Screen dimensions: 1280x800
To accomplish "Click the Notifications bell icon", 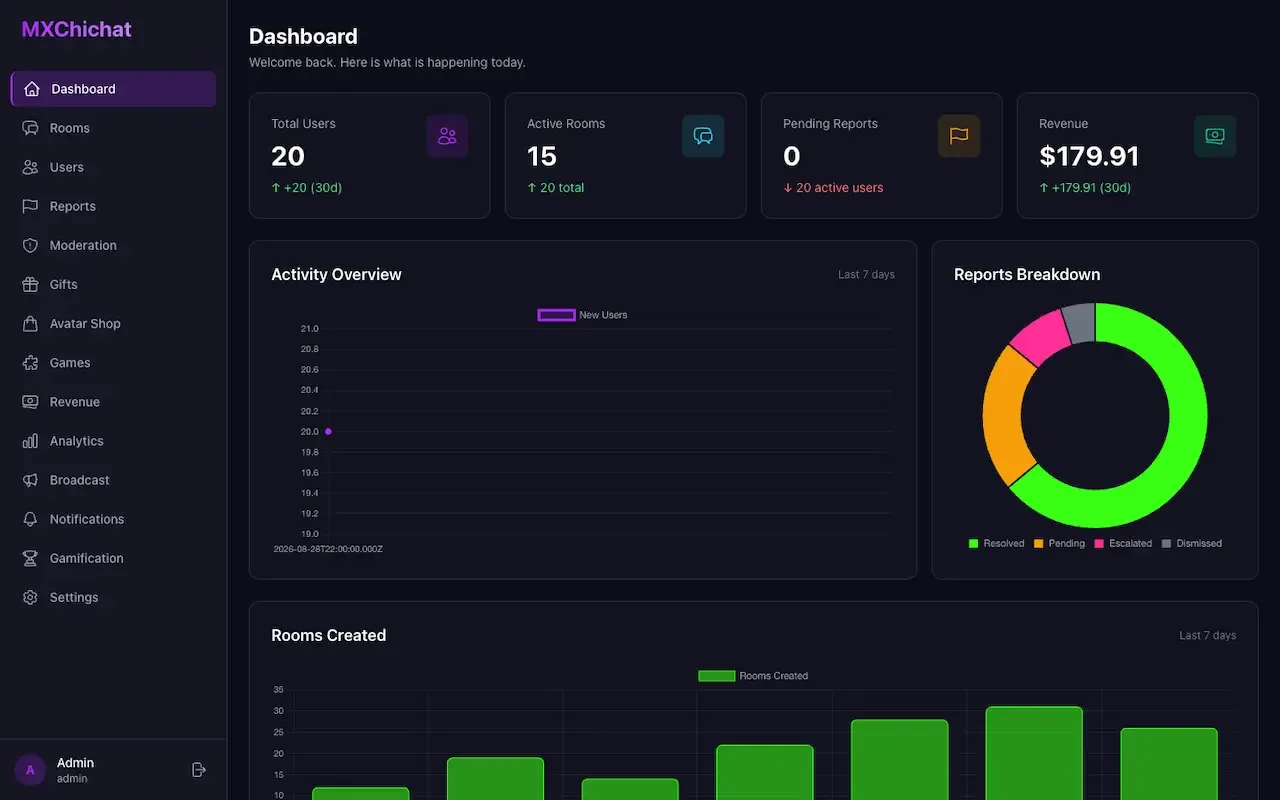I will 30,518.
